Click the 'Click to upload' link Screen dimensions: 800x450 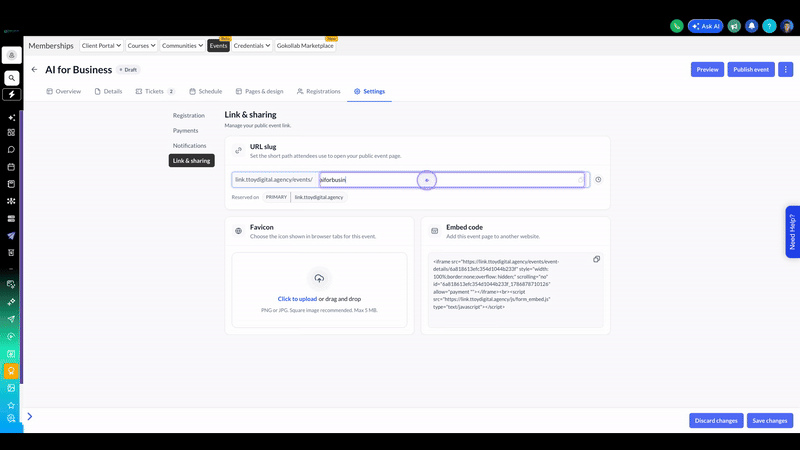pos(297,299)
